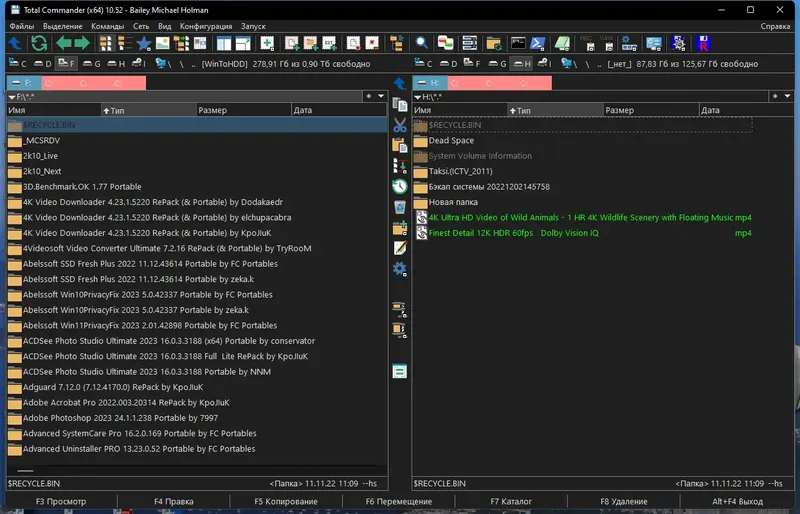Image resolution: width=800 pixels, height=514 pixels.
Task: Open the Файлы menu
Action: [x=21, y=26]
